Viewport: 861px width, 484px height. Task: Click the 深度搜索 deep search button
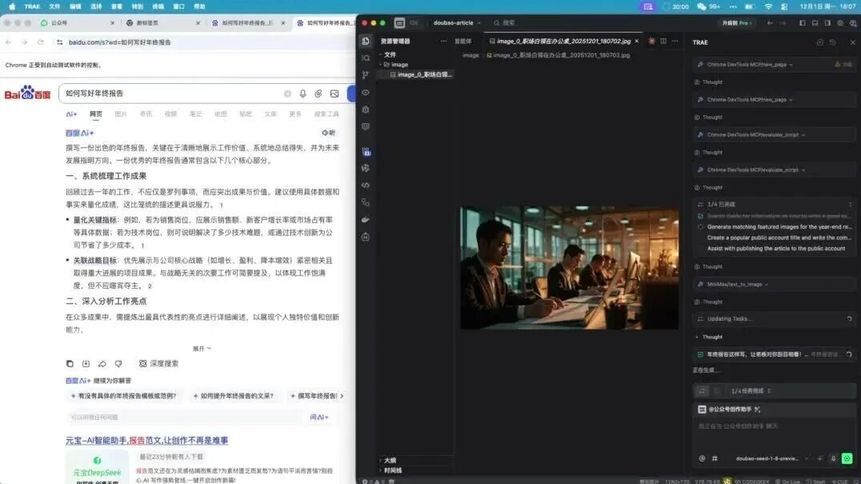pos(158,364)
